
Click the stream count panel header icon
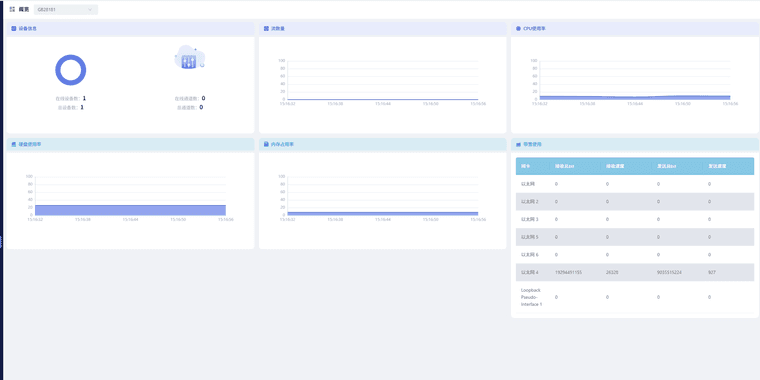click(x=266, y=29)
